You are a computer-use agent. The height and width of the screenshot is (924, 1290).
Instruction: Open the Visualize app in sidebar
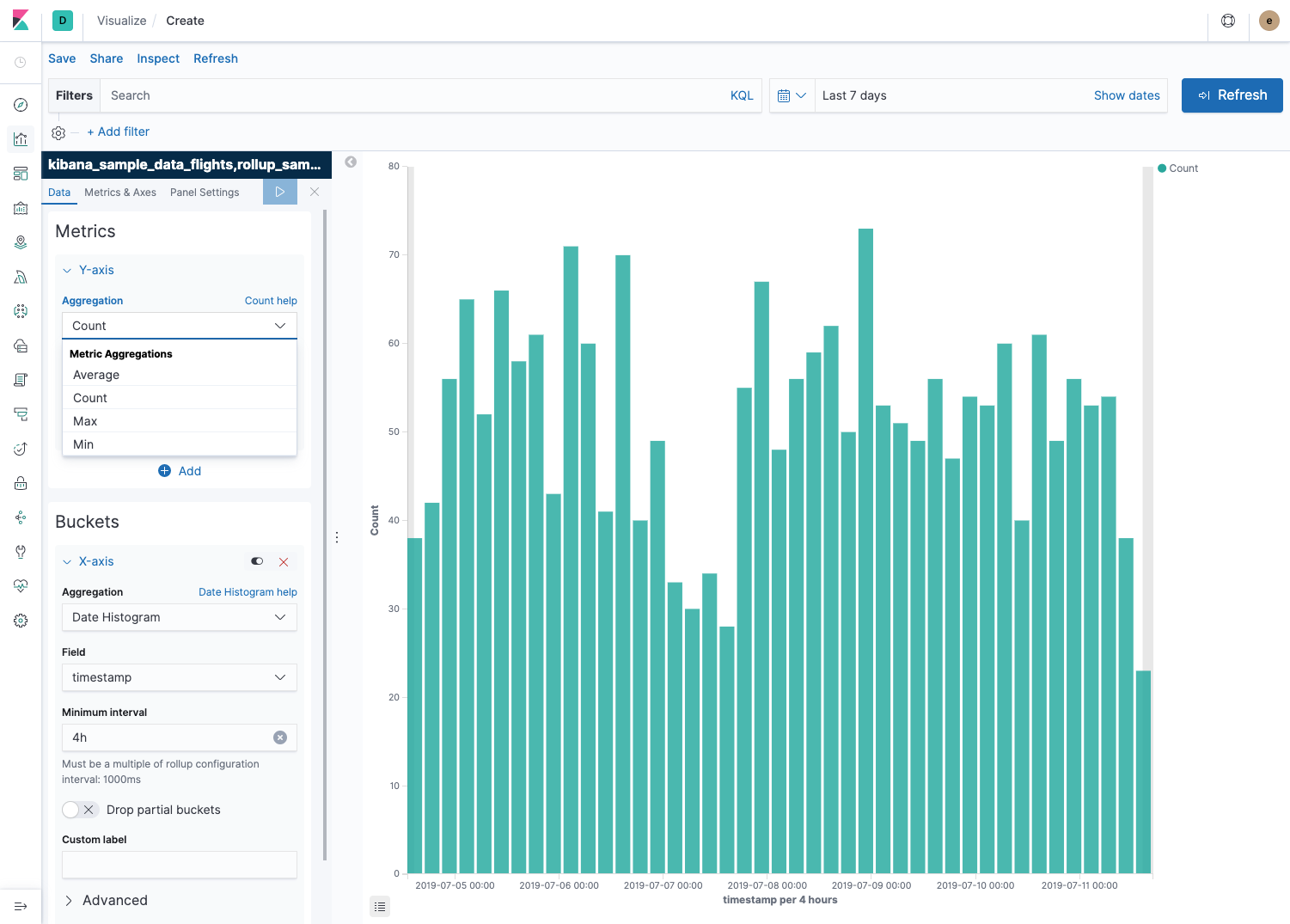coord(21,139)
